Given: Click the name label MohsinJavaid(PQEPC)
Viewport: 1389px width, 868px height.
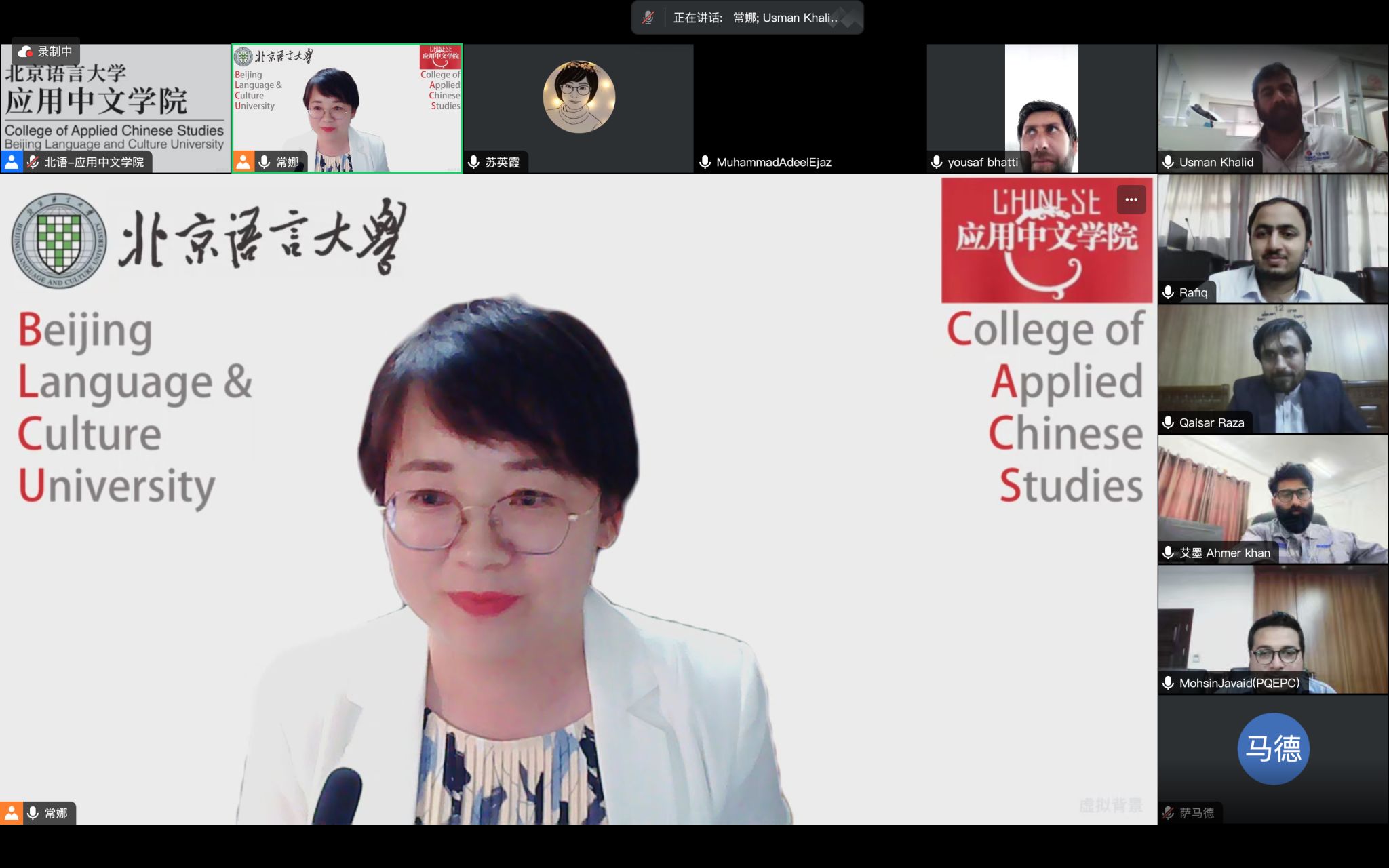Looking at the screenshot, I should click(x=1240, y=683).
